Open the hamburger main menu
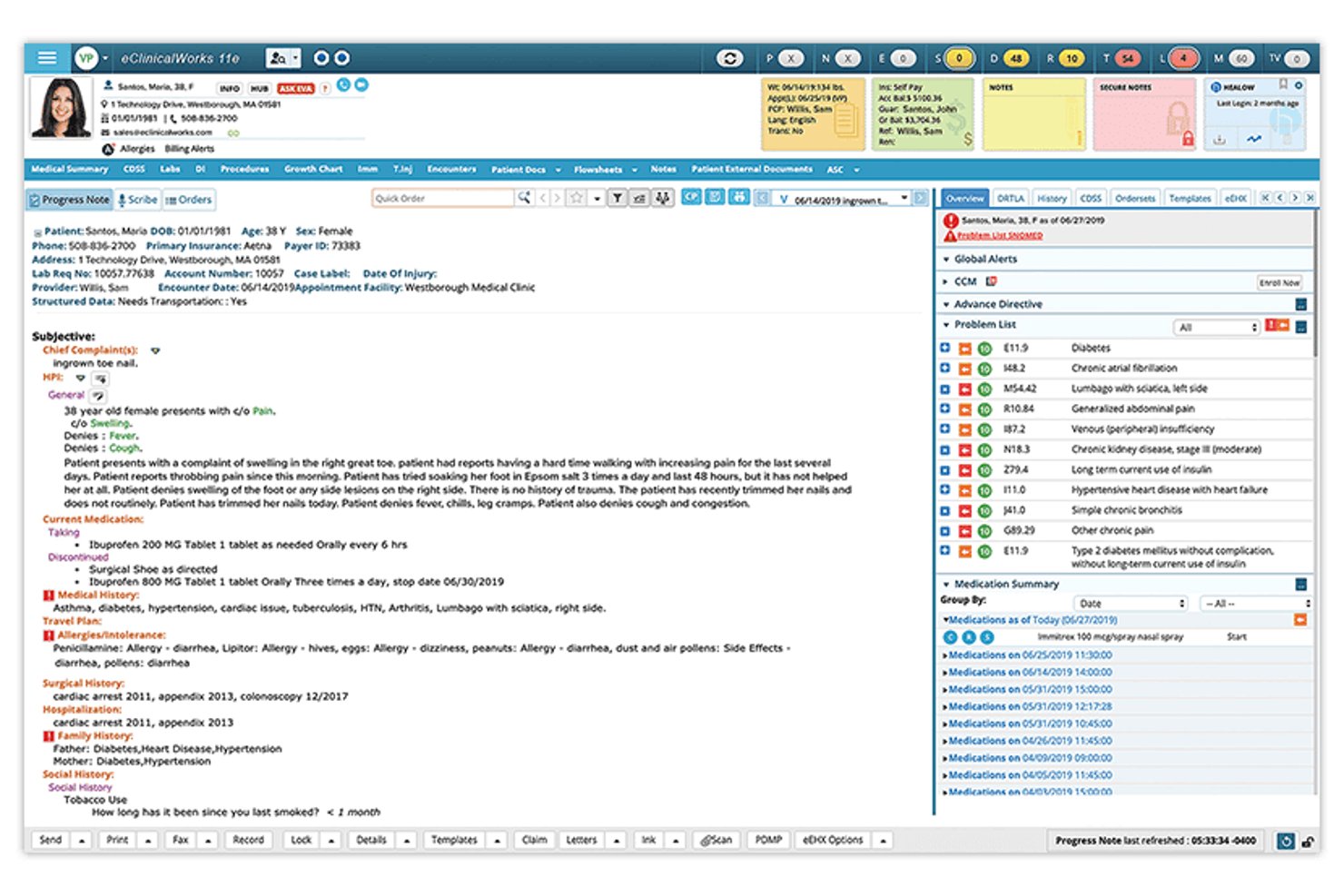1344x896 pixels. click(47, 58)
